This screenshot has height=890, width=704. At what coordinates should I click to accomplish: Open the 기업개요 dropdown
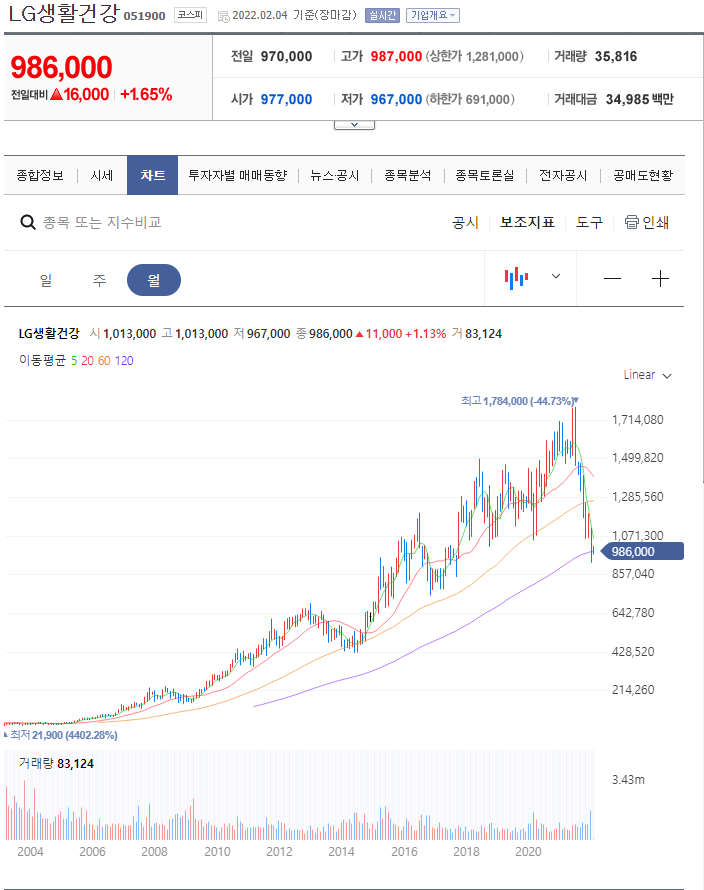click(x=433, y=15)
